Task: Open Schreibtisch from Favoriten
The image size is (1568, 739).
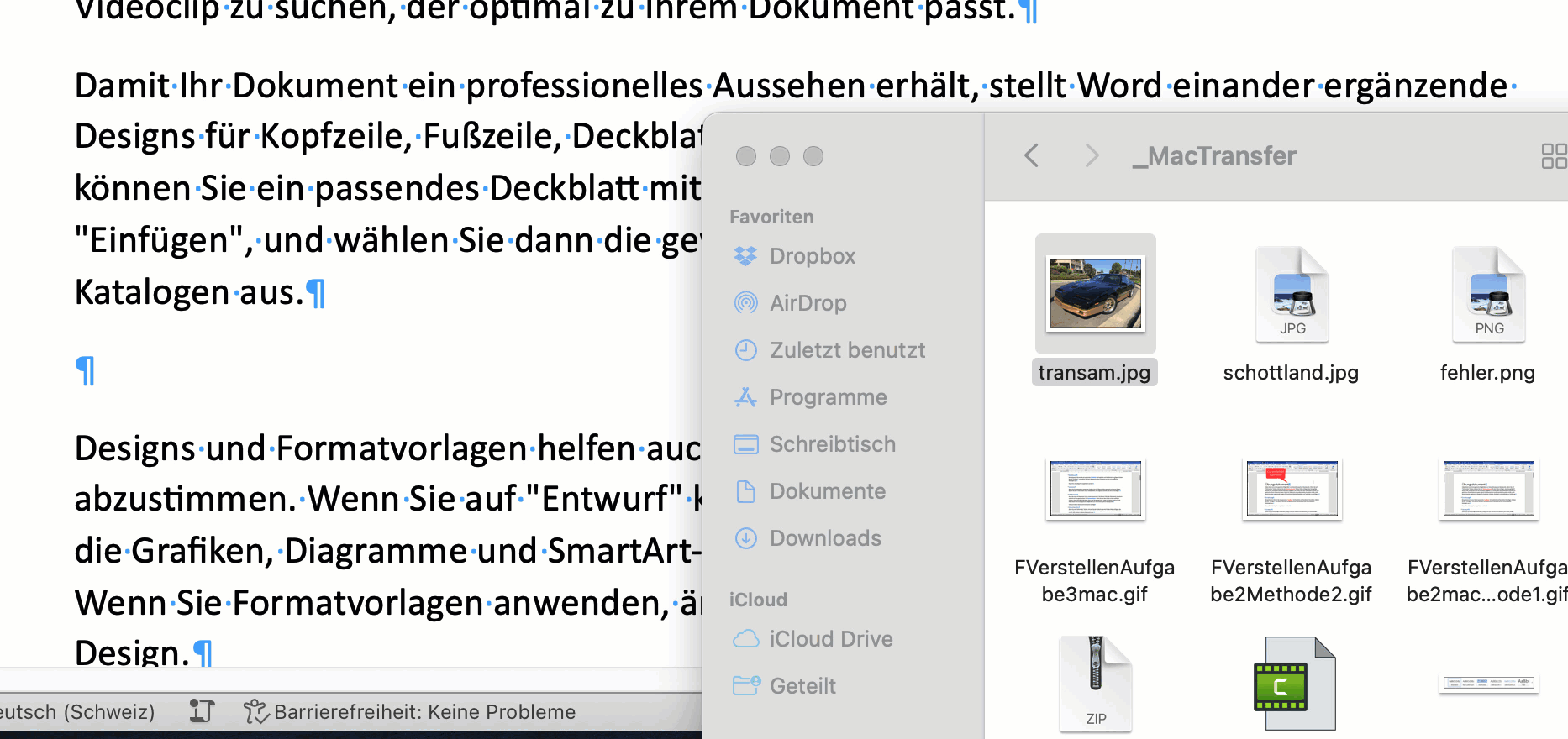Action: pyautogui.click(x=832, y=444)
